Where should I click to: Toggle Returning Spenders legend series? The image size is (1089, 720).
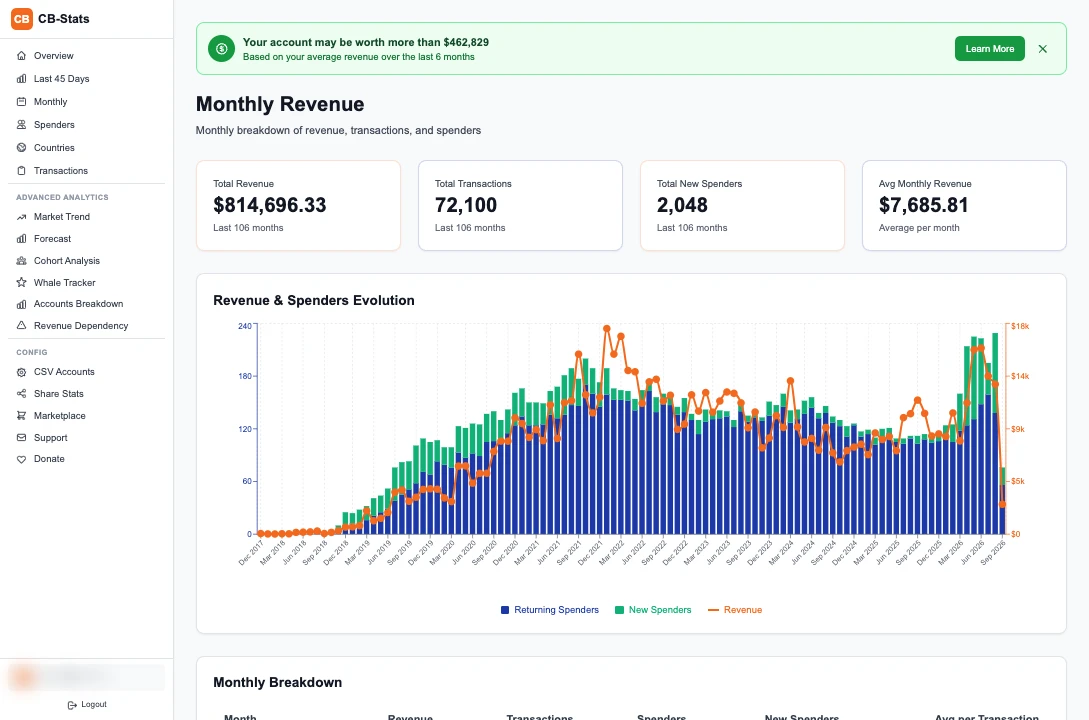tap(549, 610)
